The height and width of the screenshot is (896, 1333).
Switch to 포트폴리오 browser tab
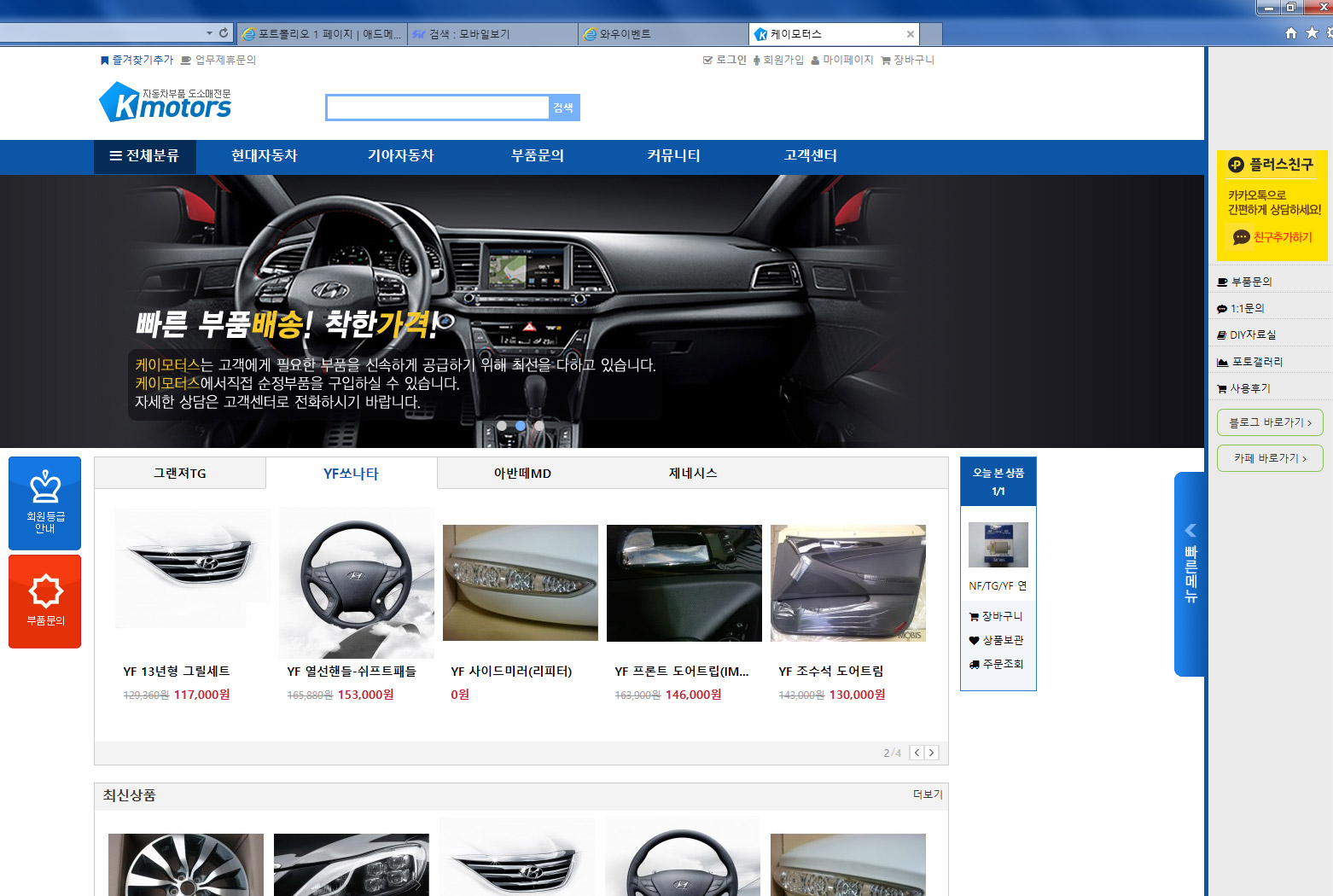coord(322,34)
